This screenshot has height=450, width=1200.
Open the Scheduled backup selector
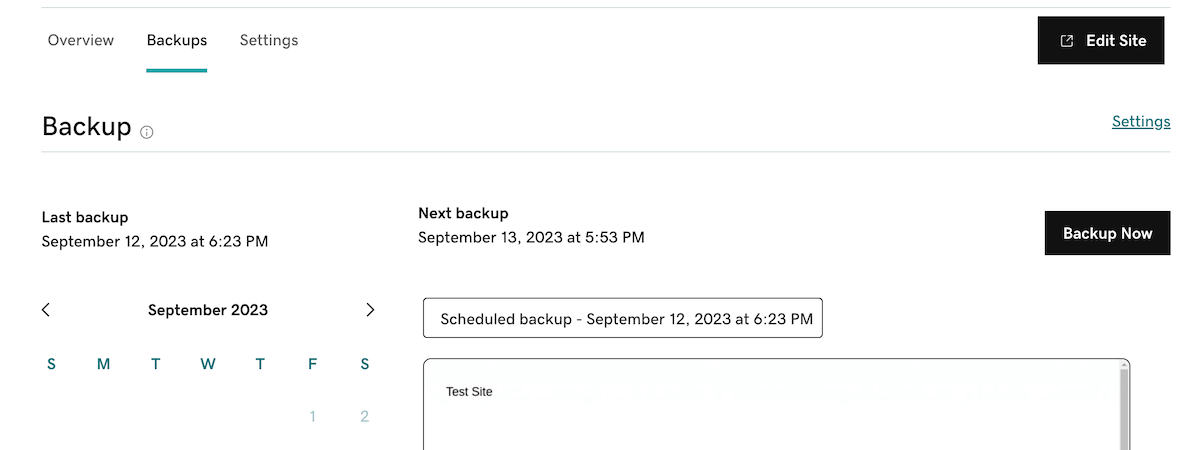click(x=622, y=318)
